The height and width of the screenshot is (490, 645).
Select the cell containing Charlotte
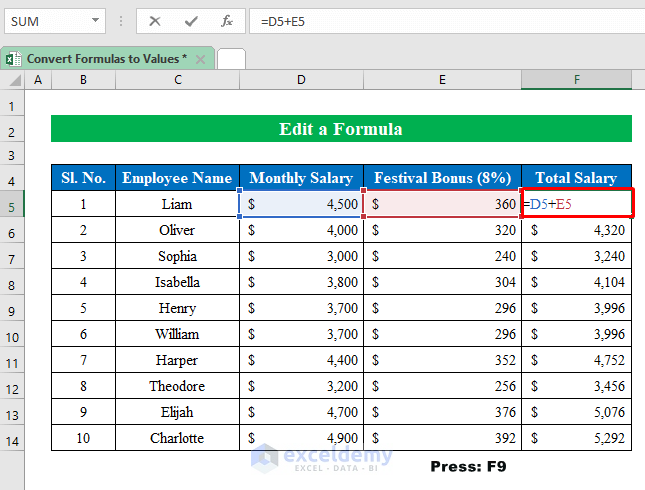point(177,438)
